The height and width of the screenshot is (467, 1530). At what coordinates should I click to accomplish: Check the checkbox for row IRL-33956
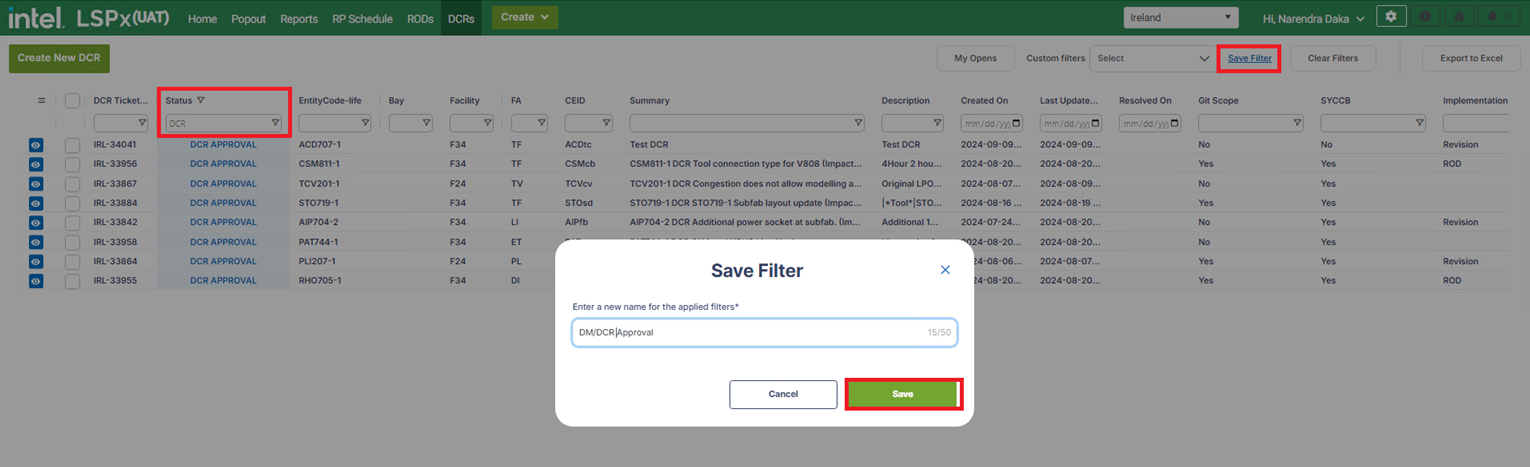tap(72, 164)
